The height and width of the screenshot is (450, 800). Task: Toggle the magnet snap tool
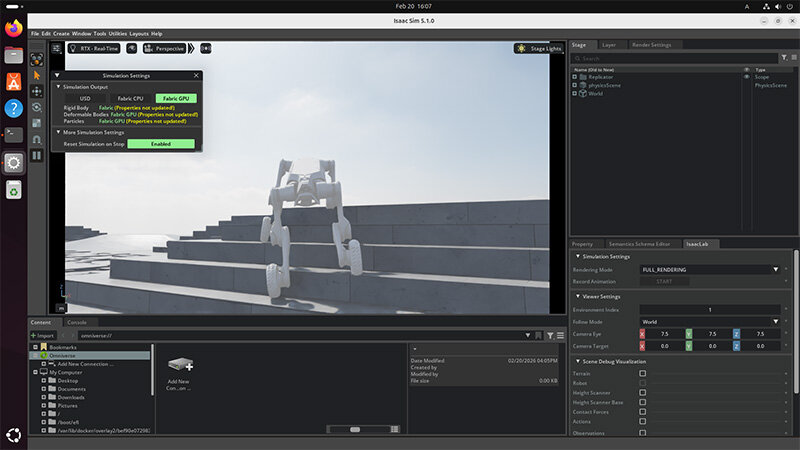click(37, 139)
